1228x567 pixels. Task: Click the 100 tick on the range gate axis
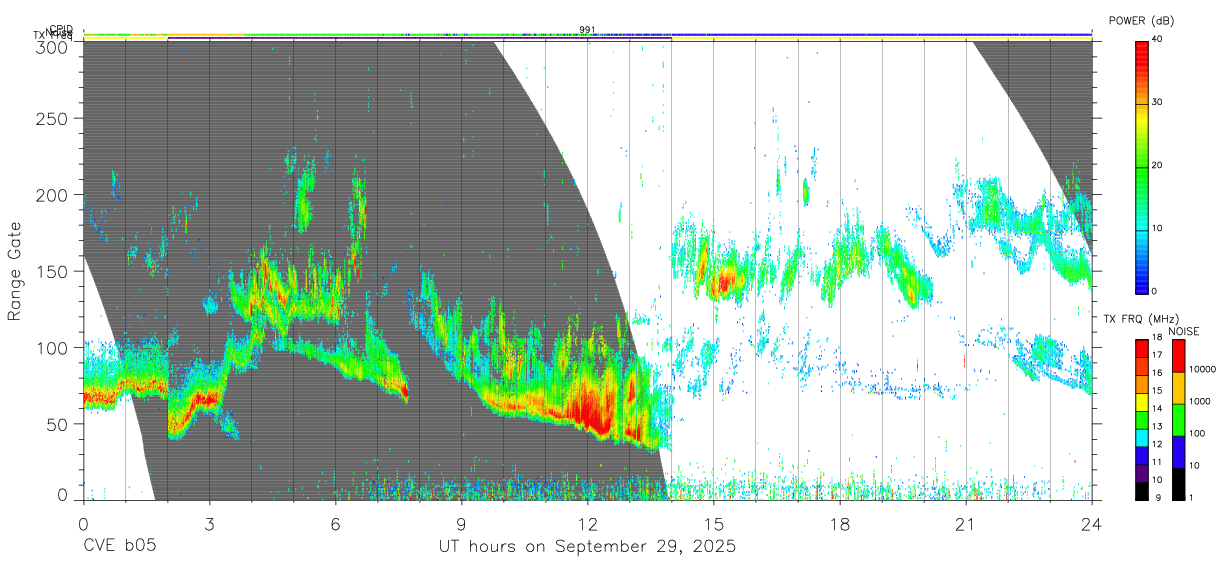[x=54, y=347]
